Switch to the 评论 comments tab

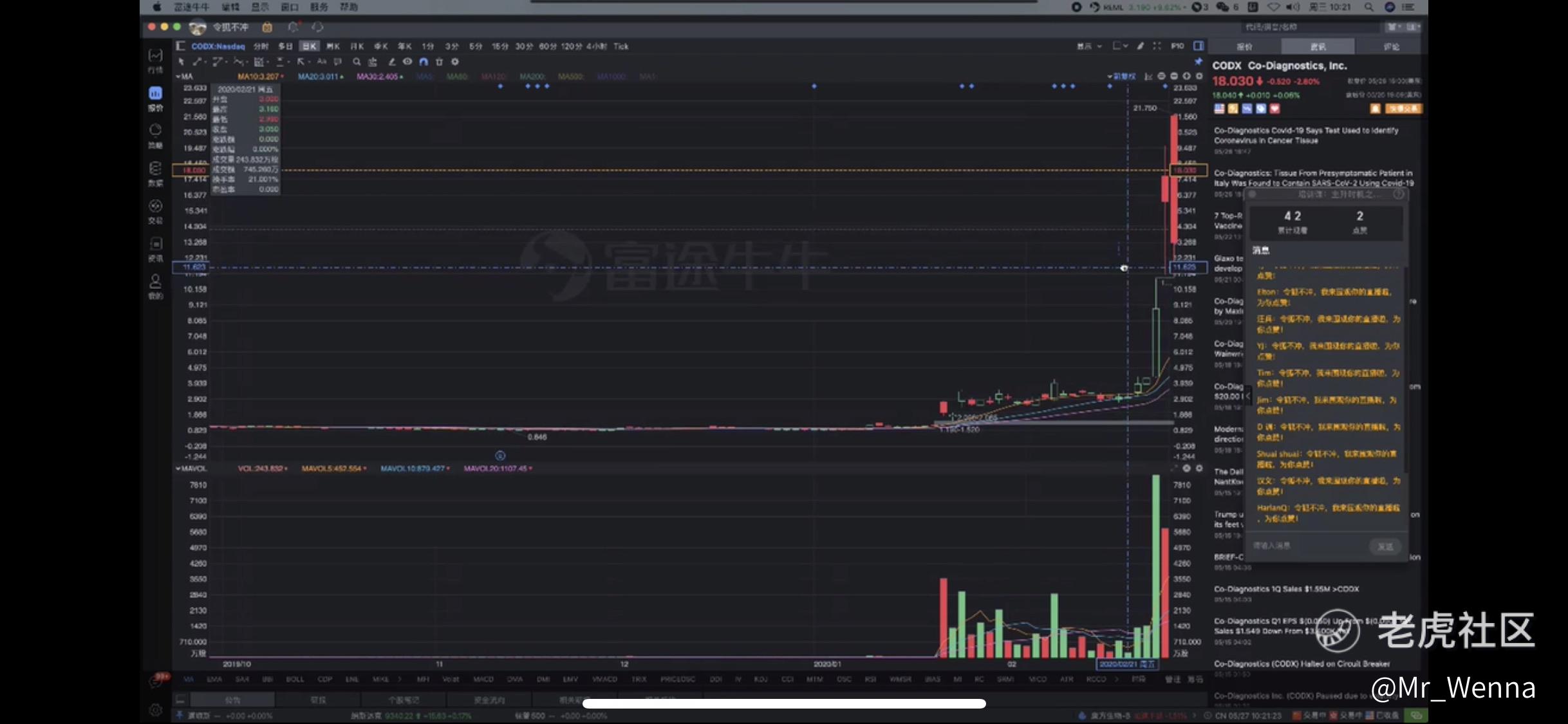pos(1390,47)
